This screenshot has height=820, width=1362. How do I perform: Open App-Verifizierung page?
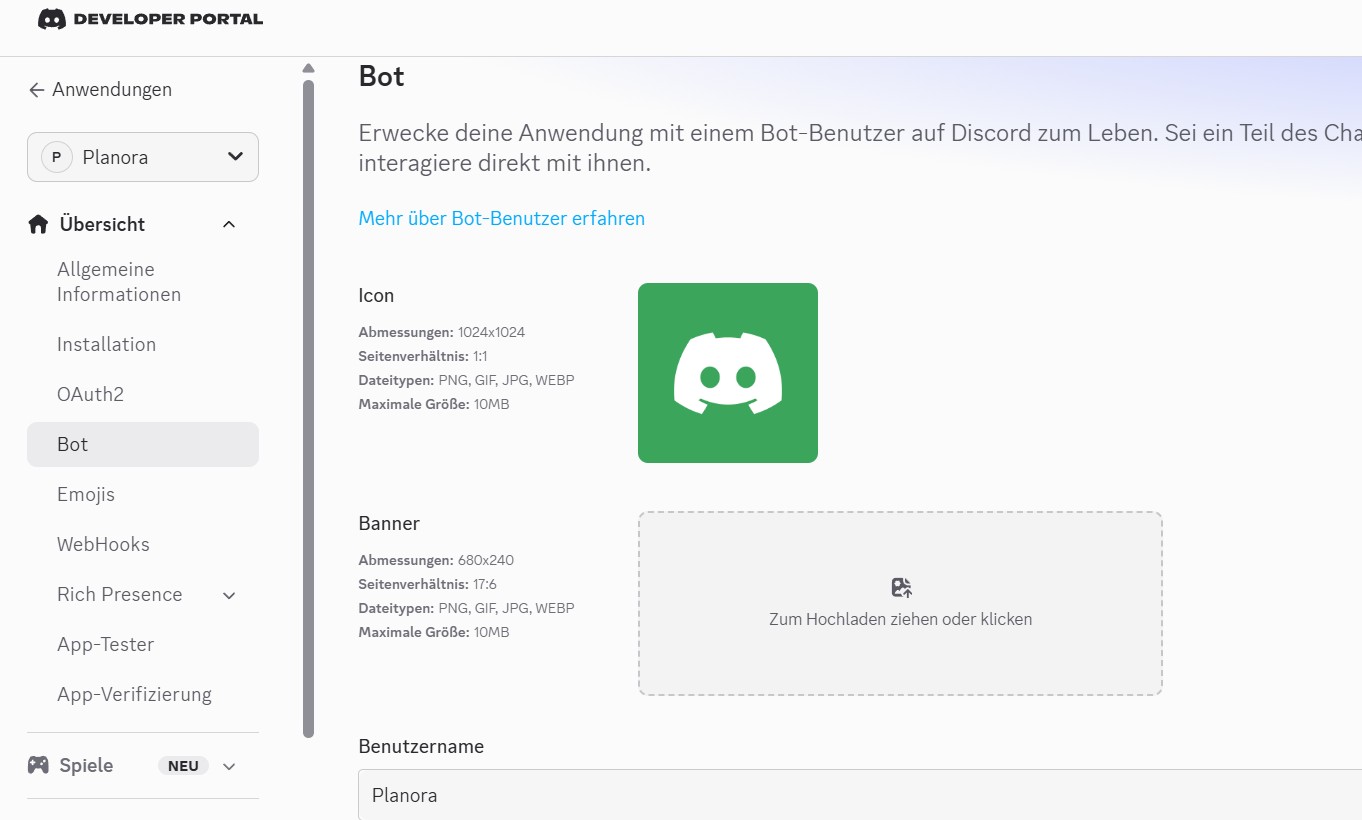(134, 694)
